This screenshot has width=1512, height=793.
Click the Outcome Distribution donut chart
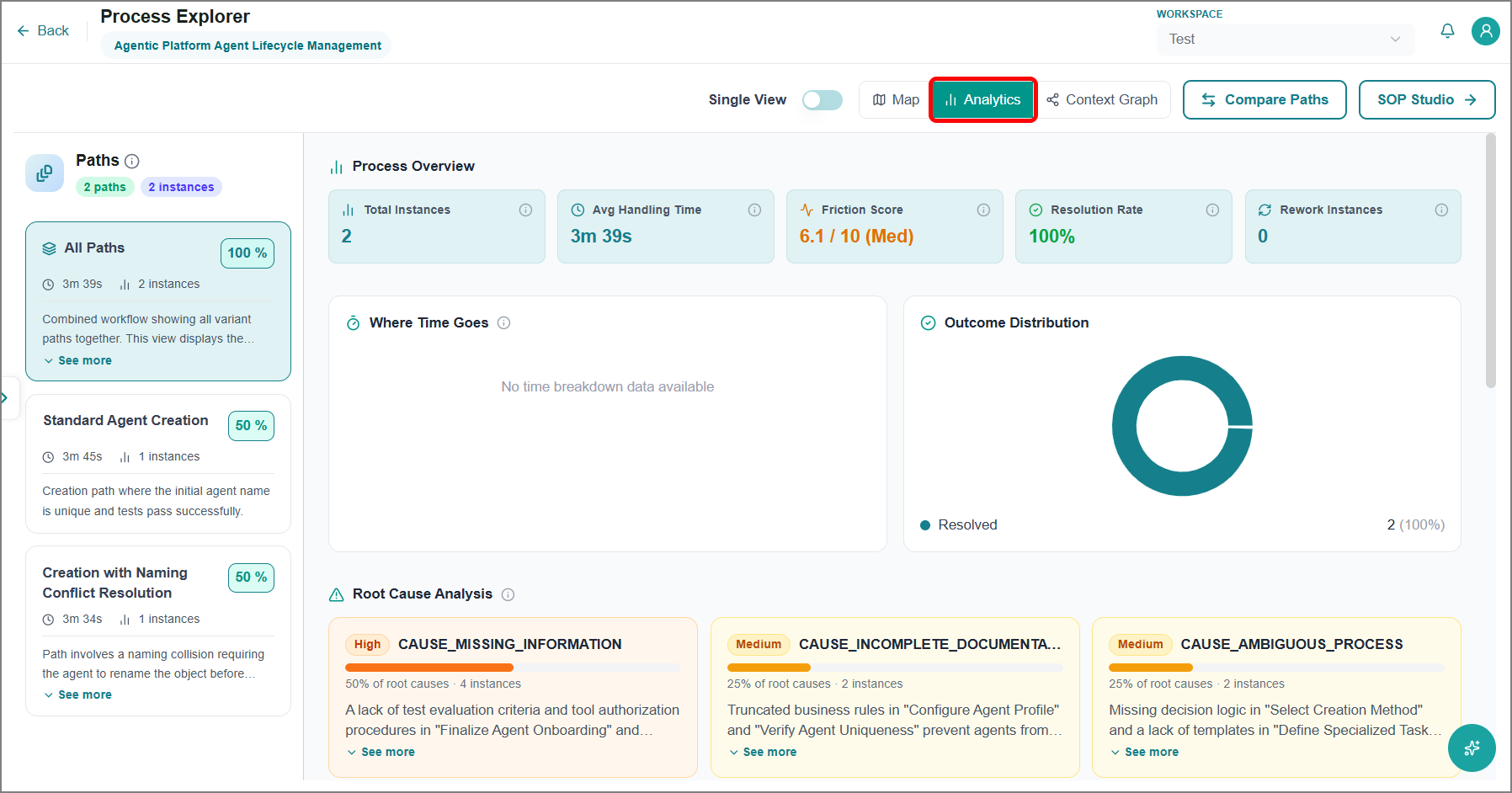tap(1182, 426)
